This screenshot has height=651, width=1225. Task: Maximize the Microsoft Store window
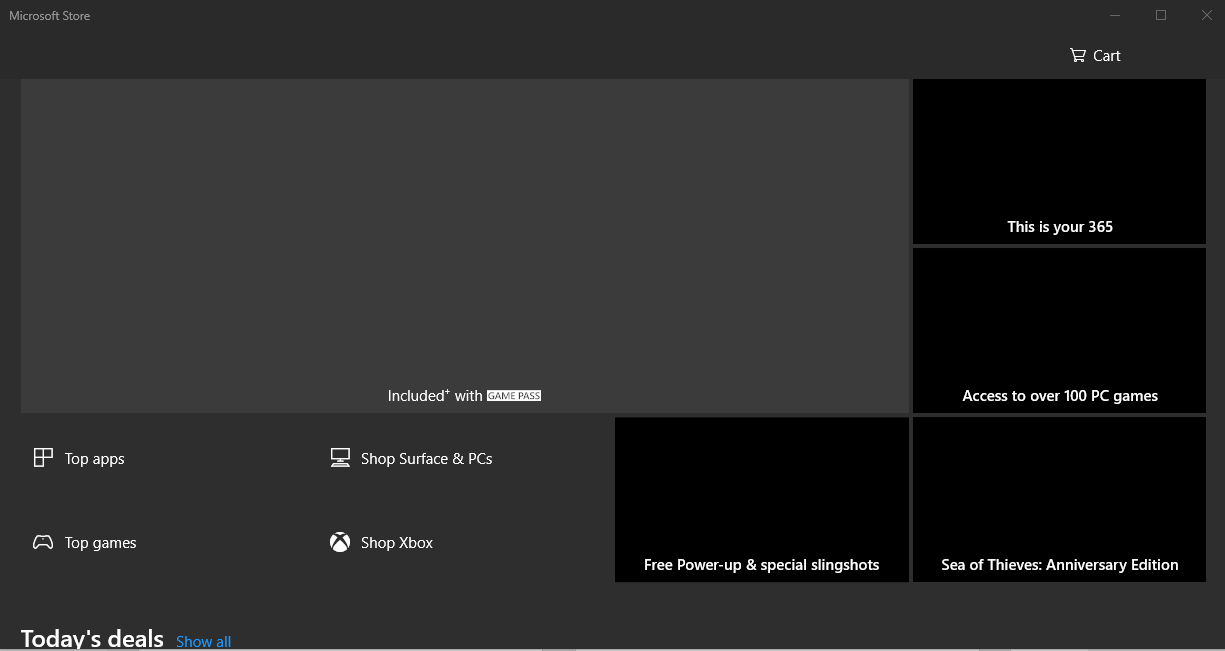(x=1161, y=15)
